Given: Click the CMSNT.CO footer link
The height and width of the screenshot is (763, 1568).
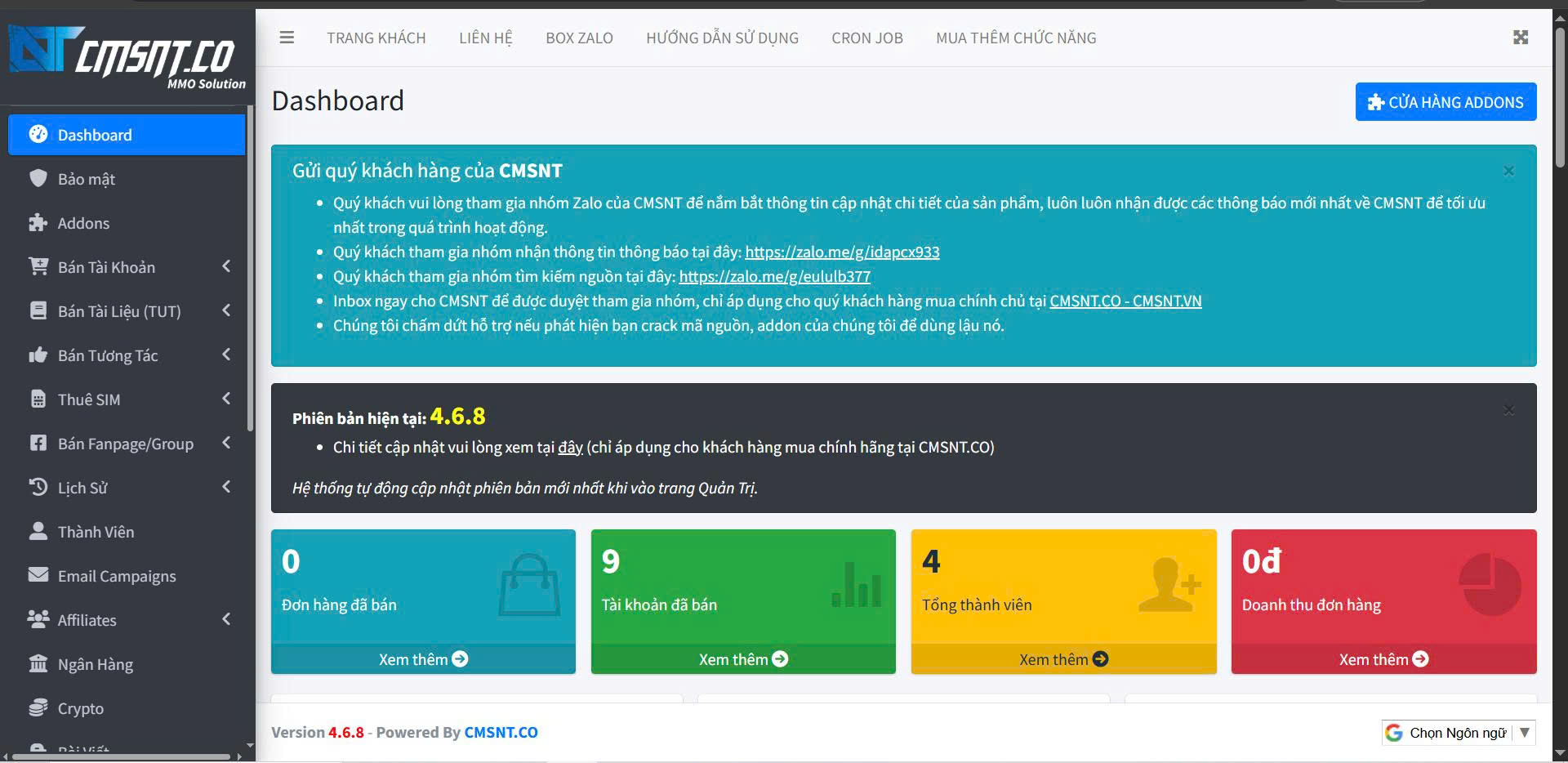Looking at the screenshot, I should pyautogui.click(x=501, y=732).
